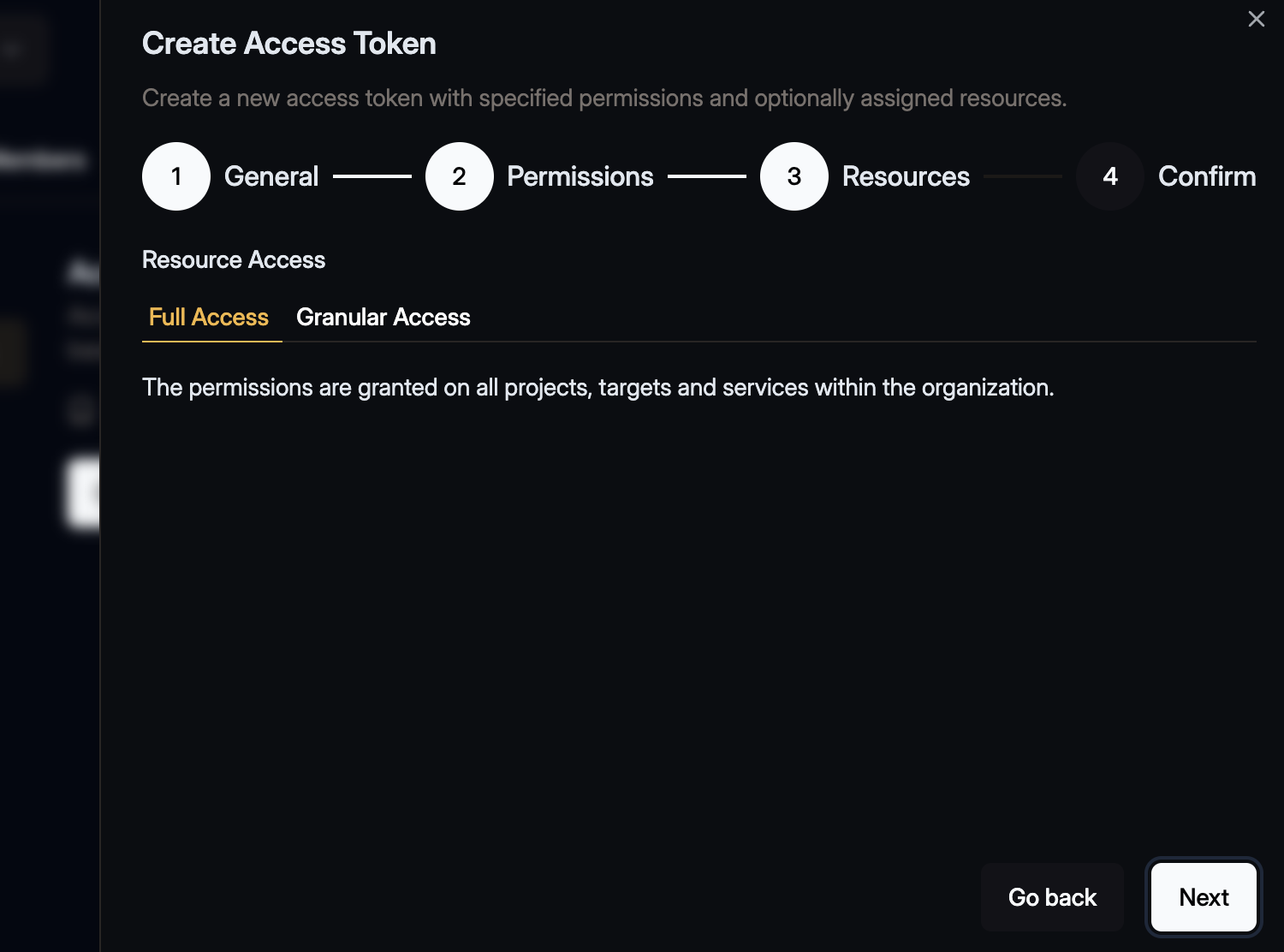This screenshot has width=1284, height=952.
Task: Switch to the Granular Access tab
Action: (383, 317)
